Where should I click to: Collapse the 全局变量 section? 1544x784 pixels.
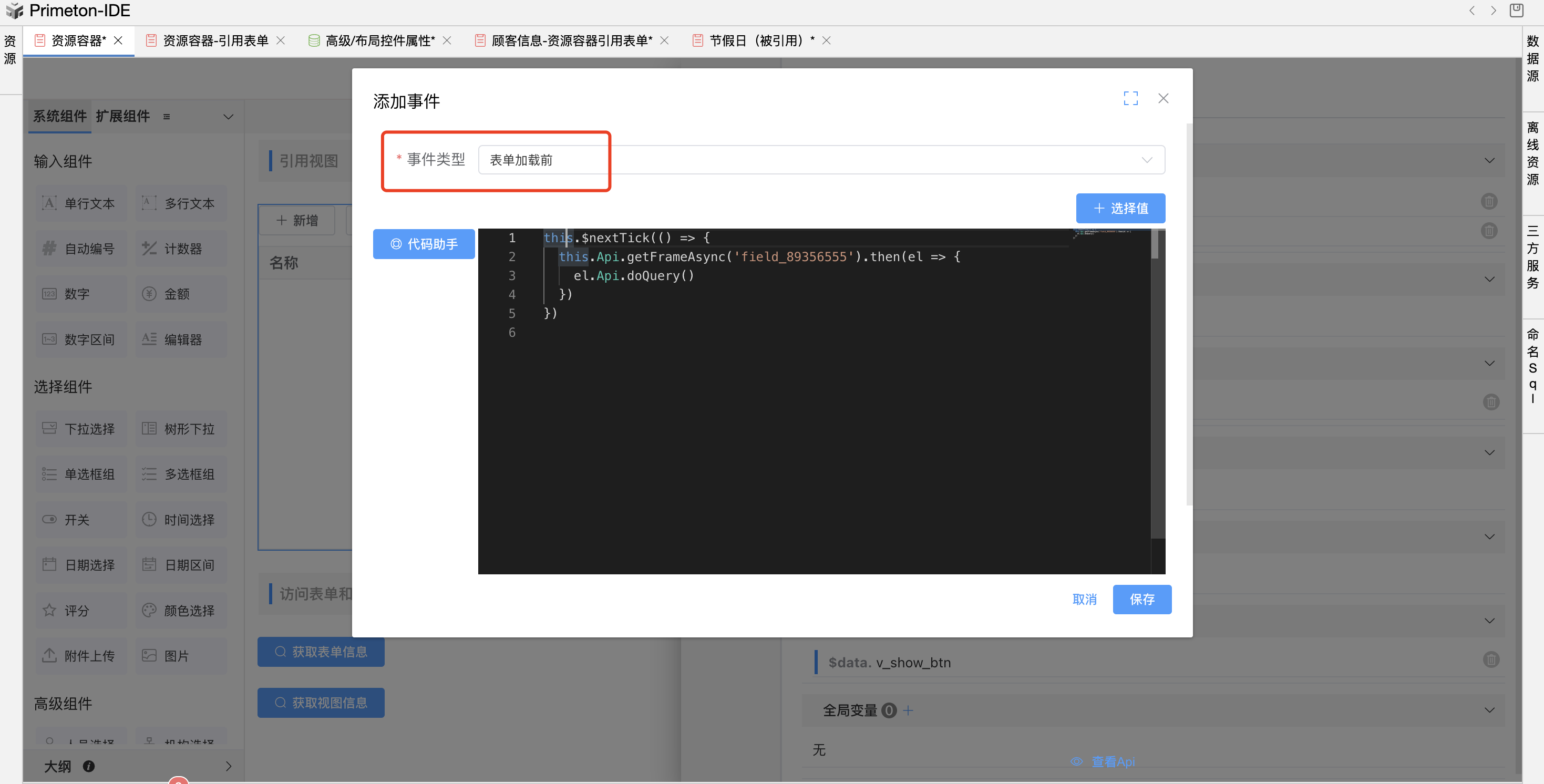point(1489,710)
